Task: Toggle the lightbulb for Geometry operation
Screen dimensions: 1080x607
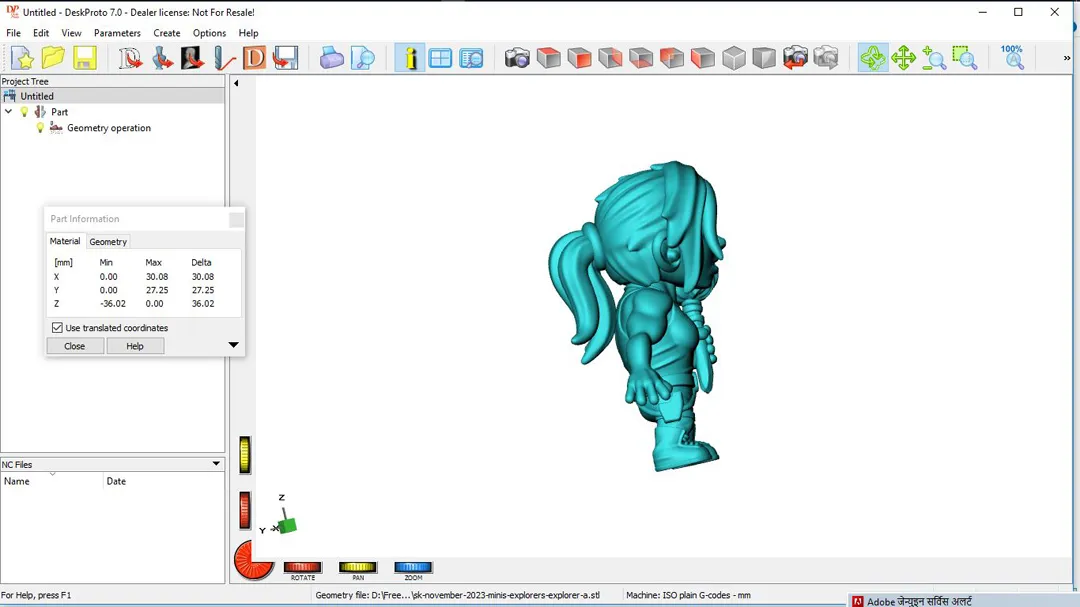Action: 40,128
